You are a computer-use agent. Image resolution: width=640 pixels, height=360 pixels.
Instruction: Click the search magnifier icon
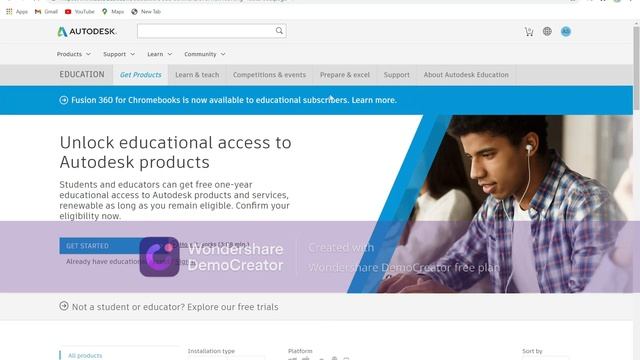(x=279, y=31)
